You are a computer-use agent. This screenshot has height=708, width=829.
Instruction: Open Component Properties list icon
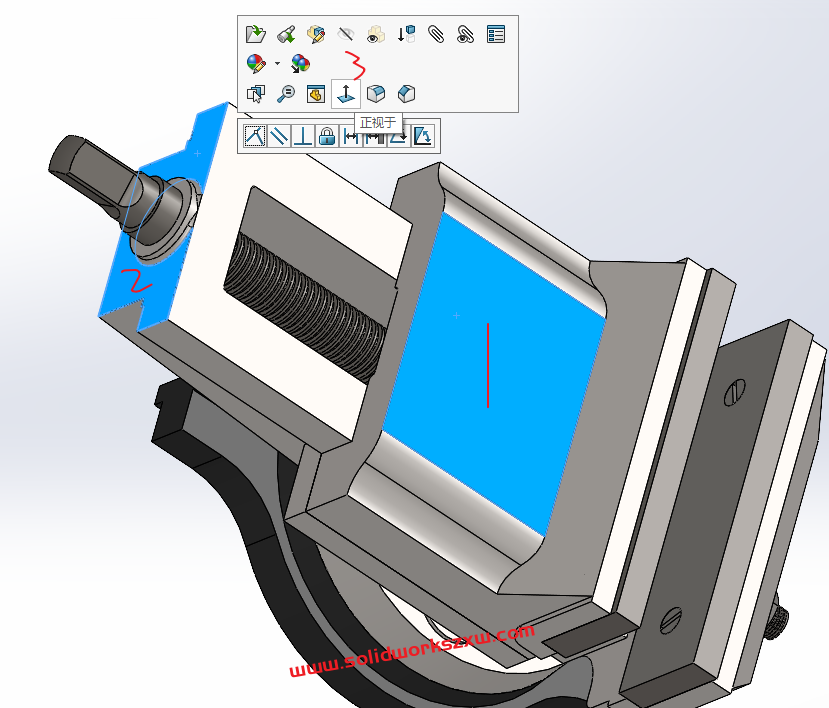[495, 34]
